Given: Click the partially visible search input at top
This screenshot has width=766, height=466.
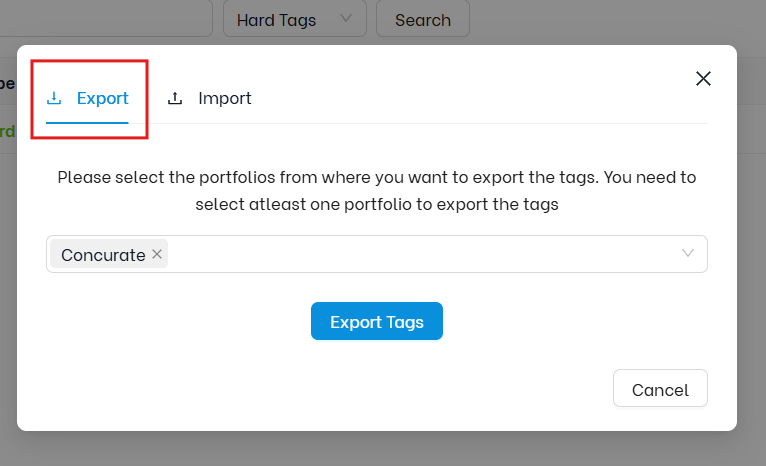Looking at the screenshot, I should (x=106, y=19).
